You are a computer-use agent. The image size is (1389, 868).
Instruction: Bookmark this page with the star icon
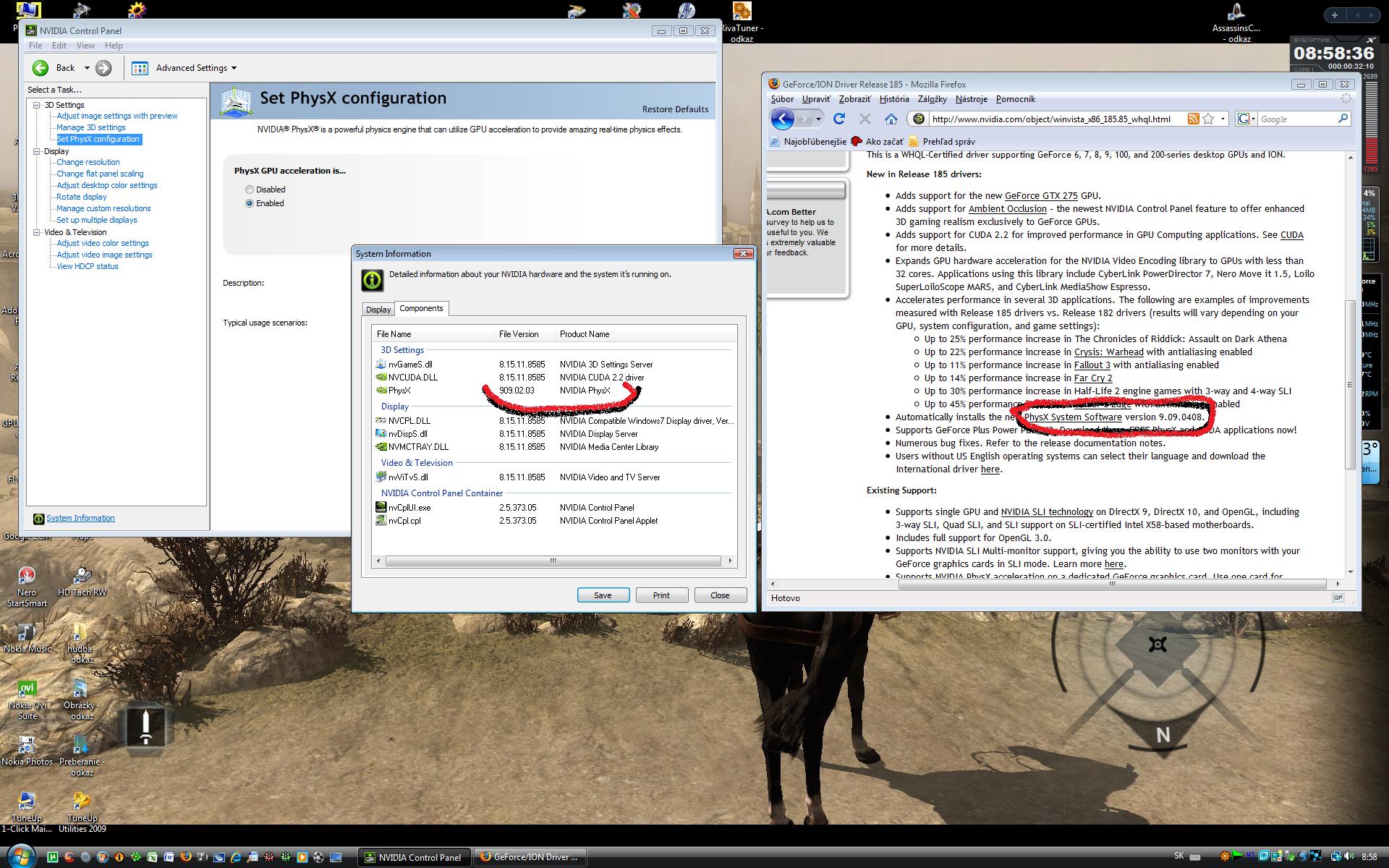[x=1208, y=119]
